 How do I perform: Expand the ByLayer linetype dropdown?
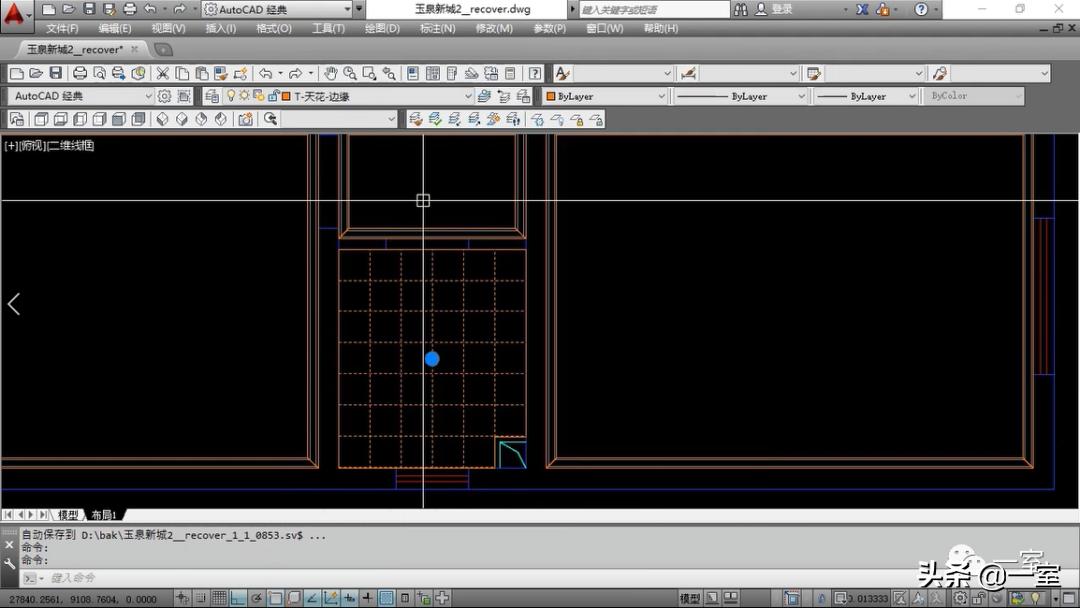tap(801, 96)
